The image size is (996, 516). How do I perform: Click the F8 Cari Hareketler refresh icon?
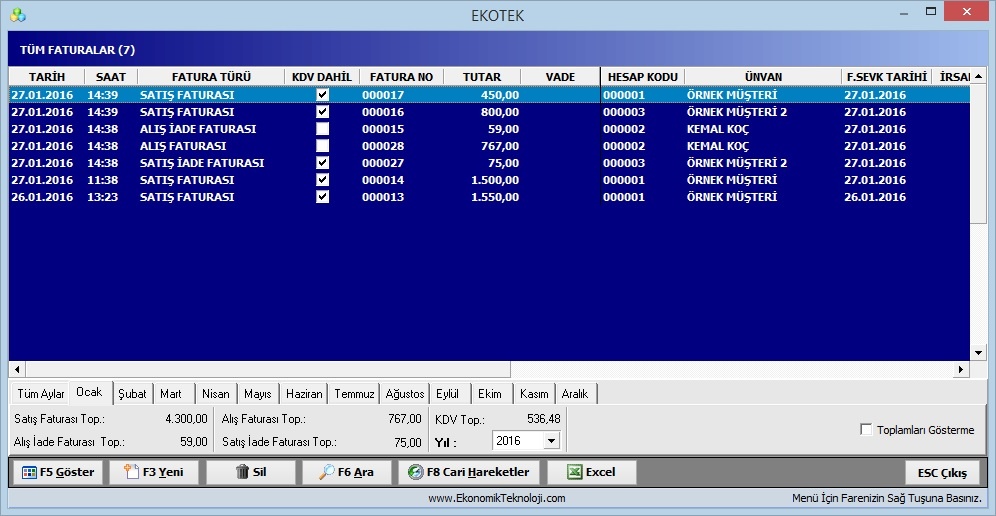415,472
